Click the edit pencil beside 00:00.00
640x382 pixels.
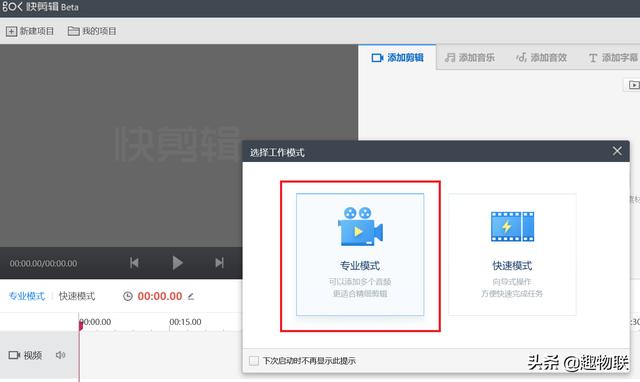[191, 296]
